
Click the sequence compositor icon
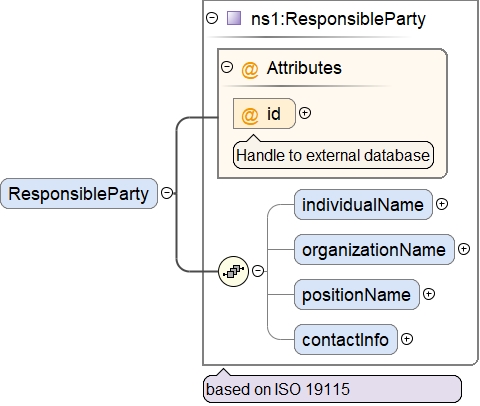(233, 271)
